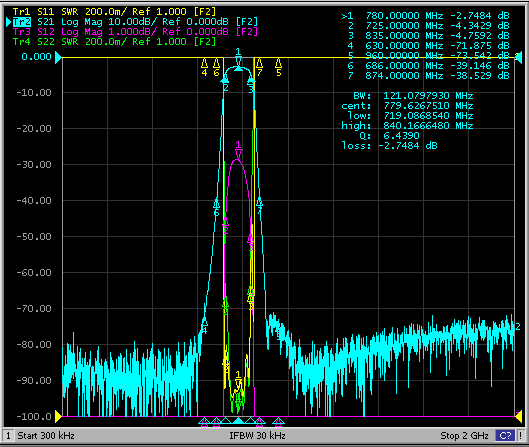This screenshot has height=447, width=529.
Task: Click the highlighted Tr2 S21 trace label
Action: tap(135, 22)
